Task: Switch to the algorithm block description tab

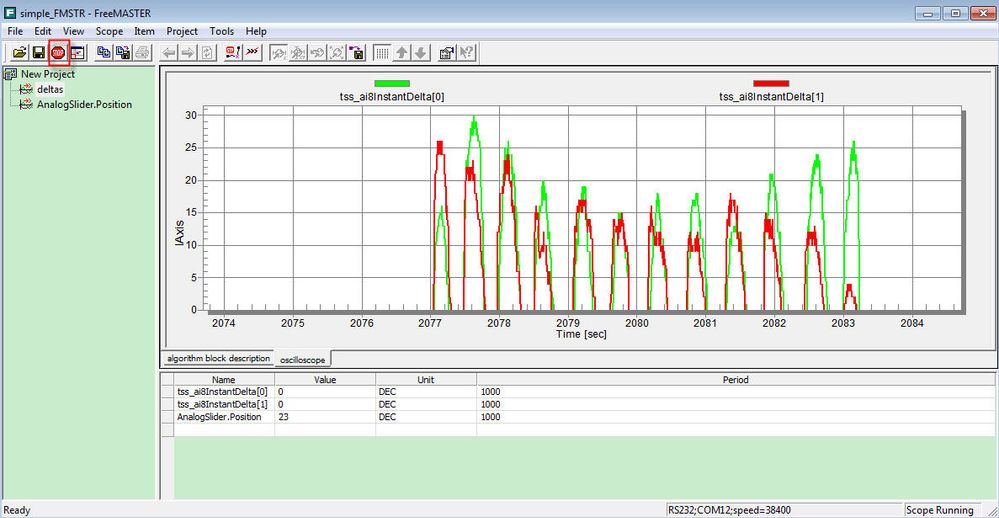Action: click(218, 358)
